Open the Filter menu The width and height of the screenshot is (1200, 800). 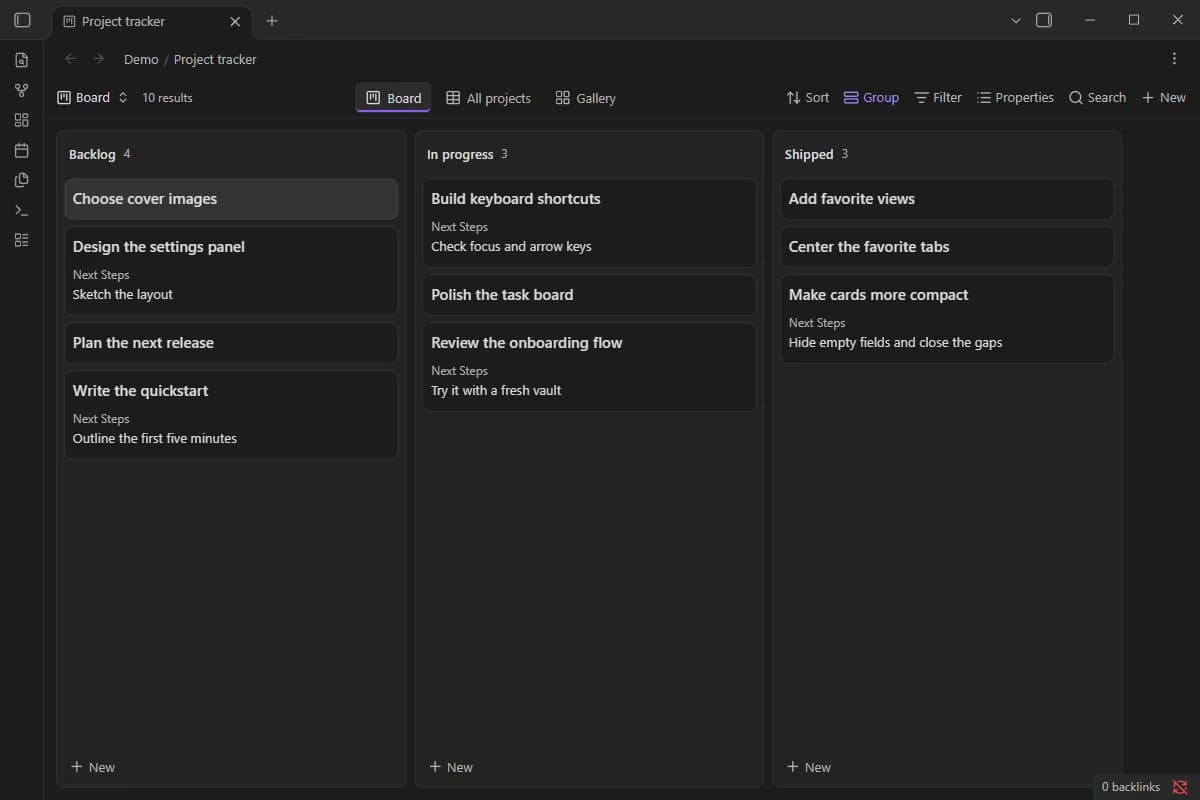[x=938, y=97]
